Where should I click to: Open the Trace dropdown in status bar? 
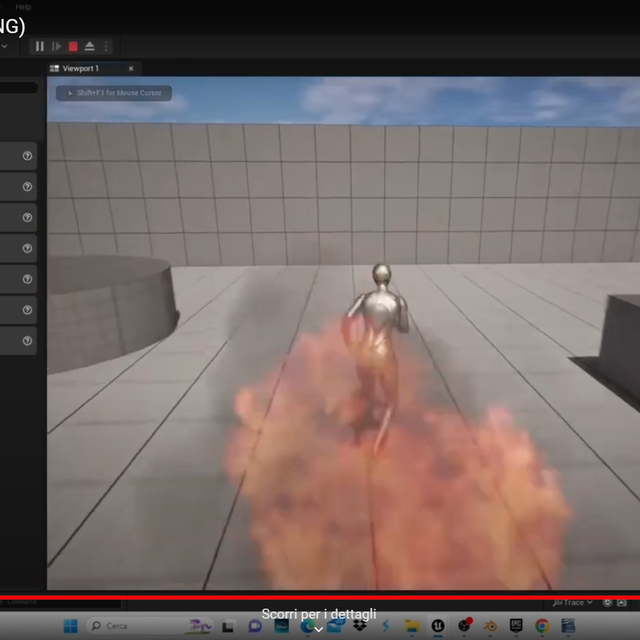coord(574,603)
